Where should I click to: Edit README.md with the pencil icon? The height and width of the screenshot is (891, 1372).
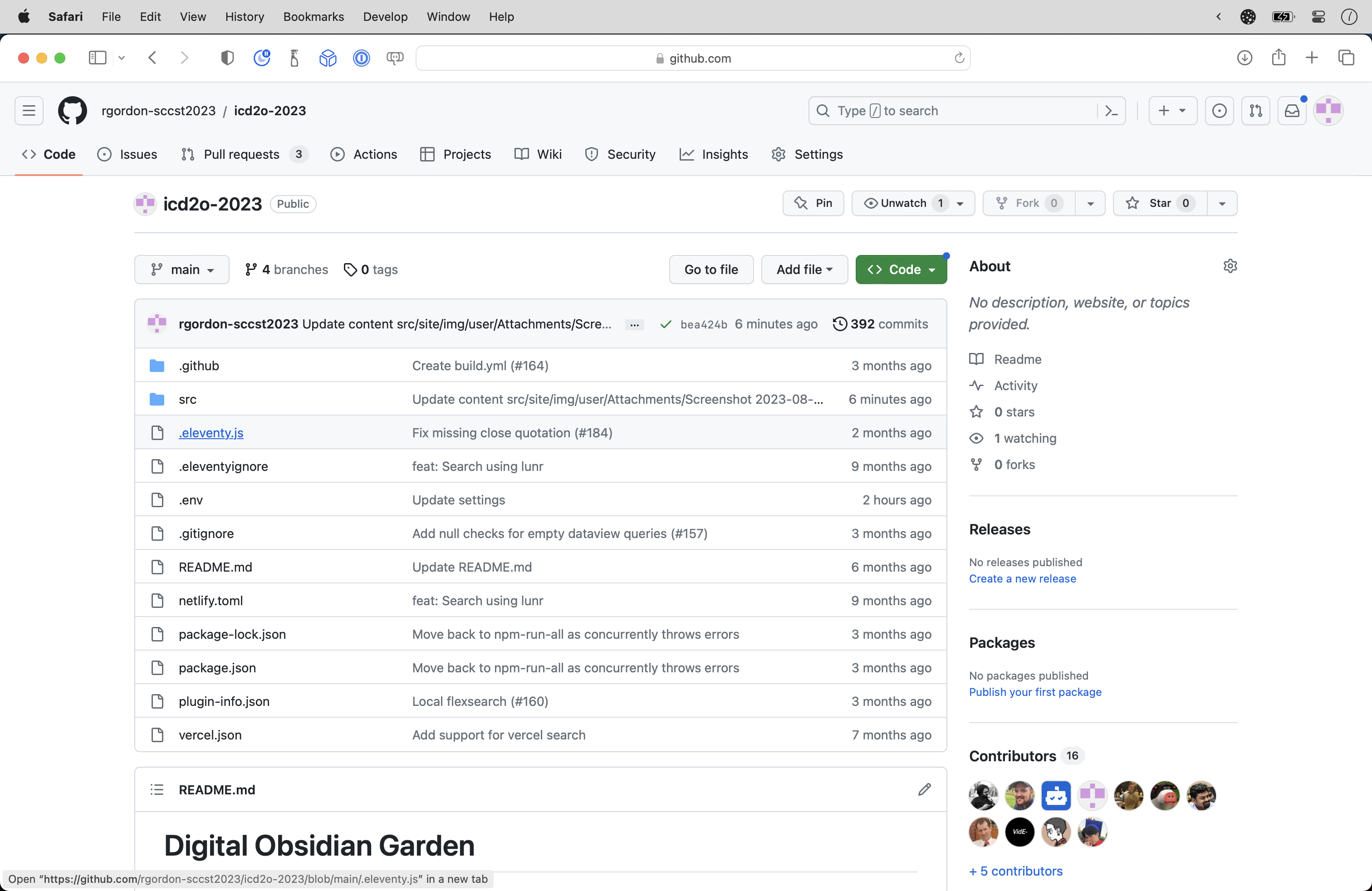[925, 789]
